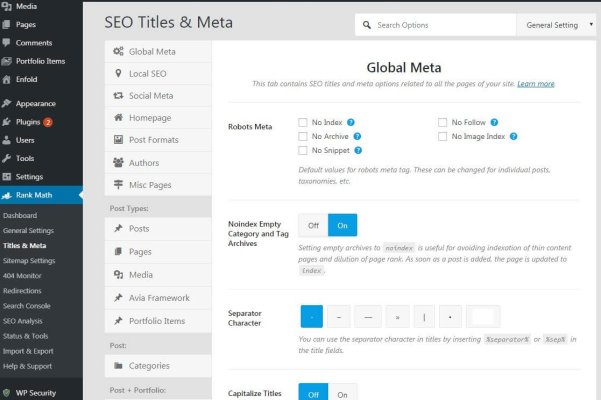Image resolution: width=601 pixels, height=400 pixels.
Task: Click the custom separator input box
Action: (483, 316)
